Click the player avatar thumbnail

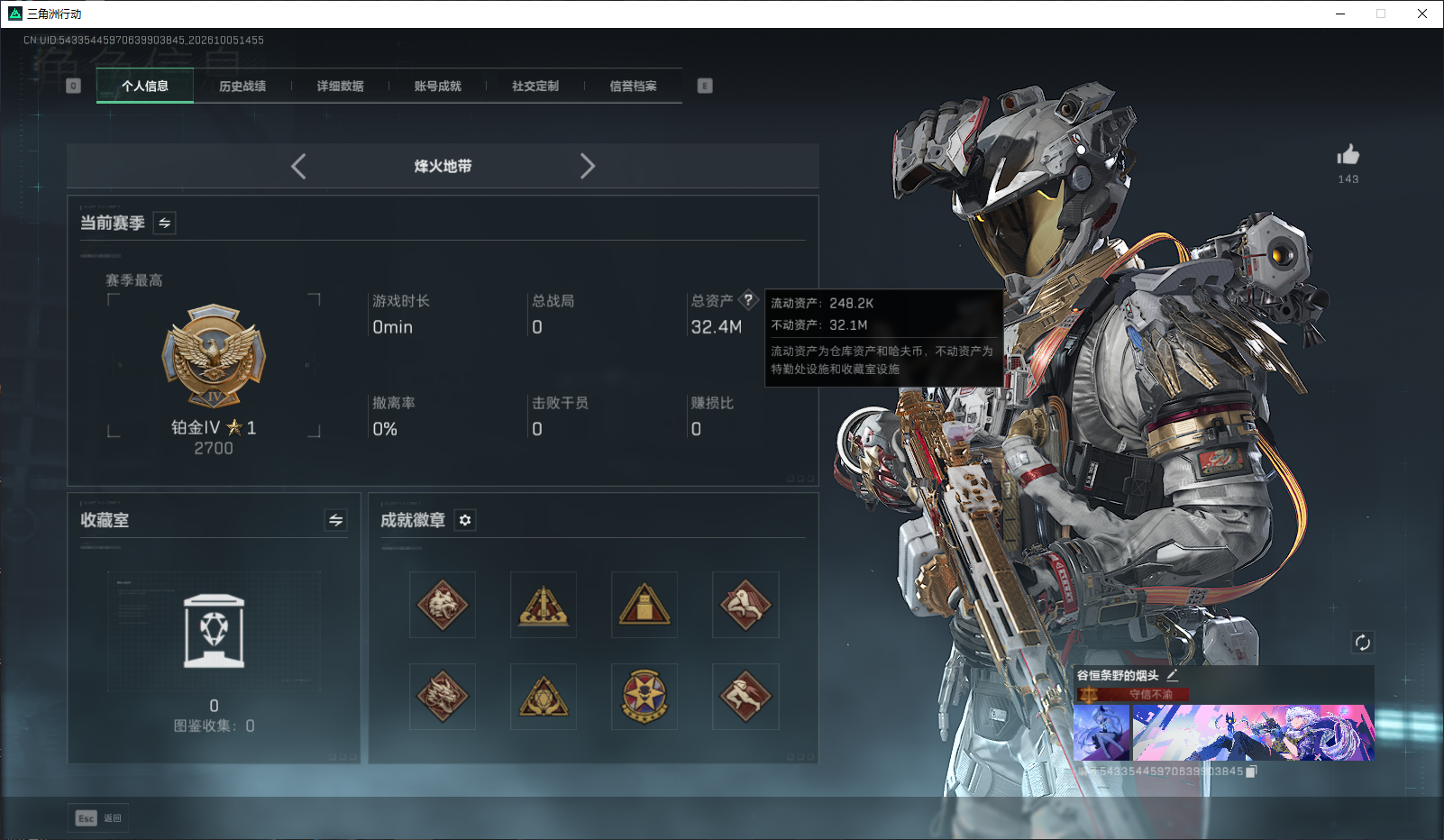[1101, 733]
